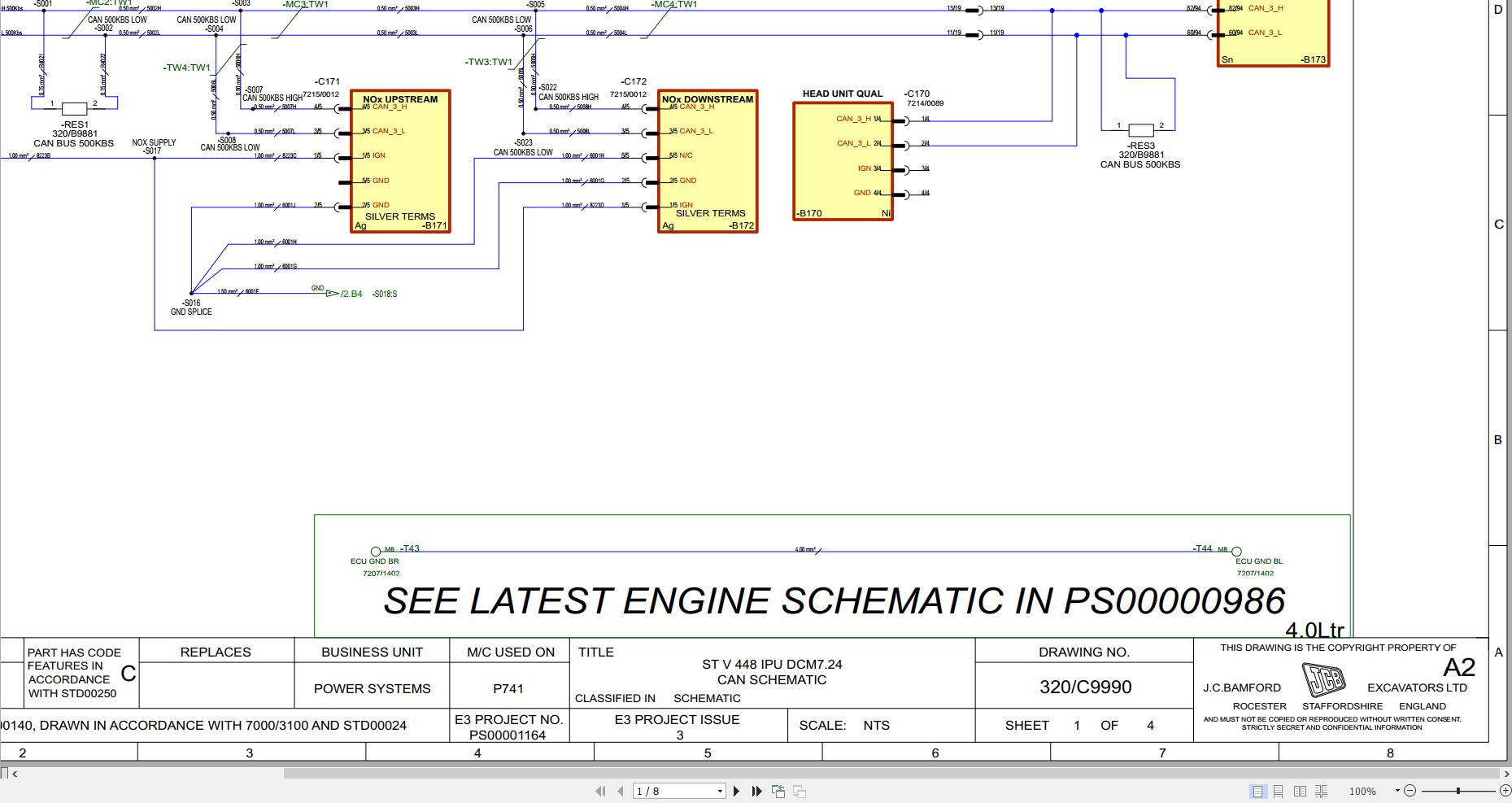Switch to two-page view layout

pos(1300,791)
